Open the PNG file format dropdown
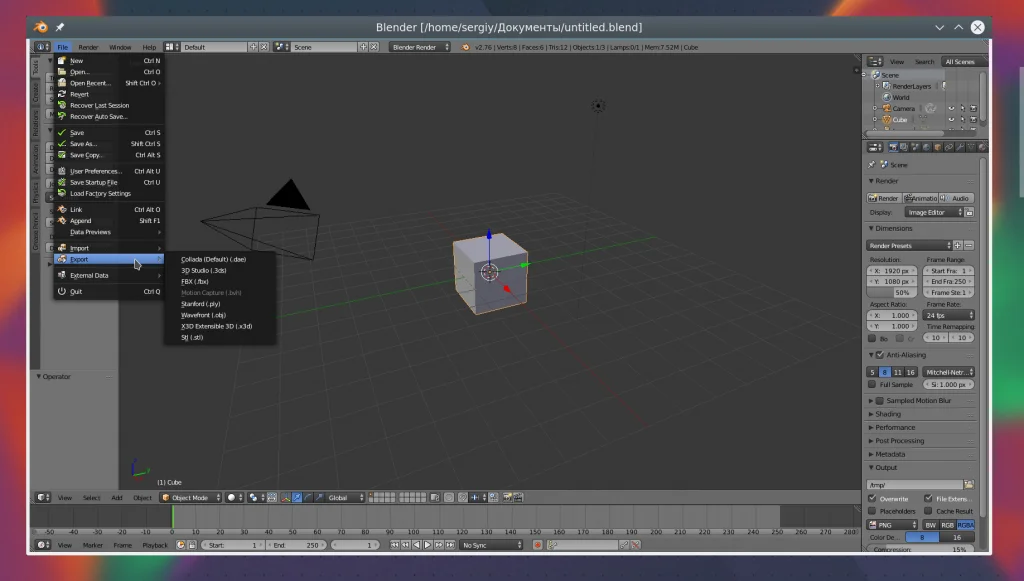 click(x=892, y=524)
